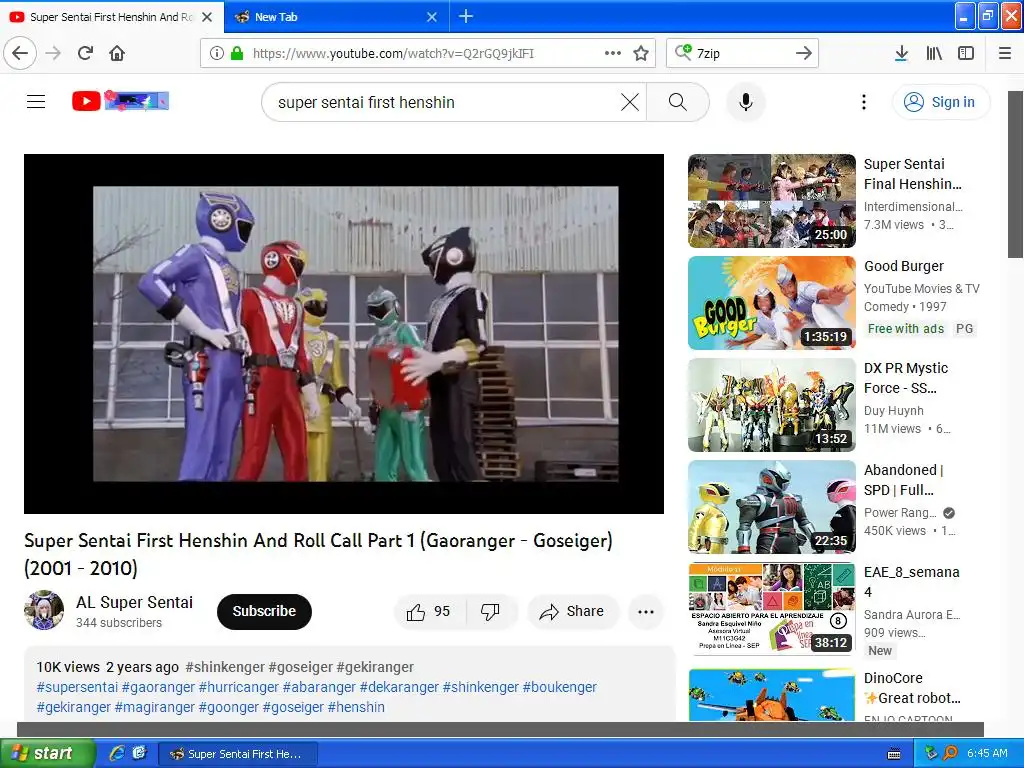
Task: Close the New Tab tab
Action: click(x=432, y=17)
